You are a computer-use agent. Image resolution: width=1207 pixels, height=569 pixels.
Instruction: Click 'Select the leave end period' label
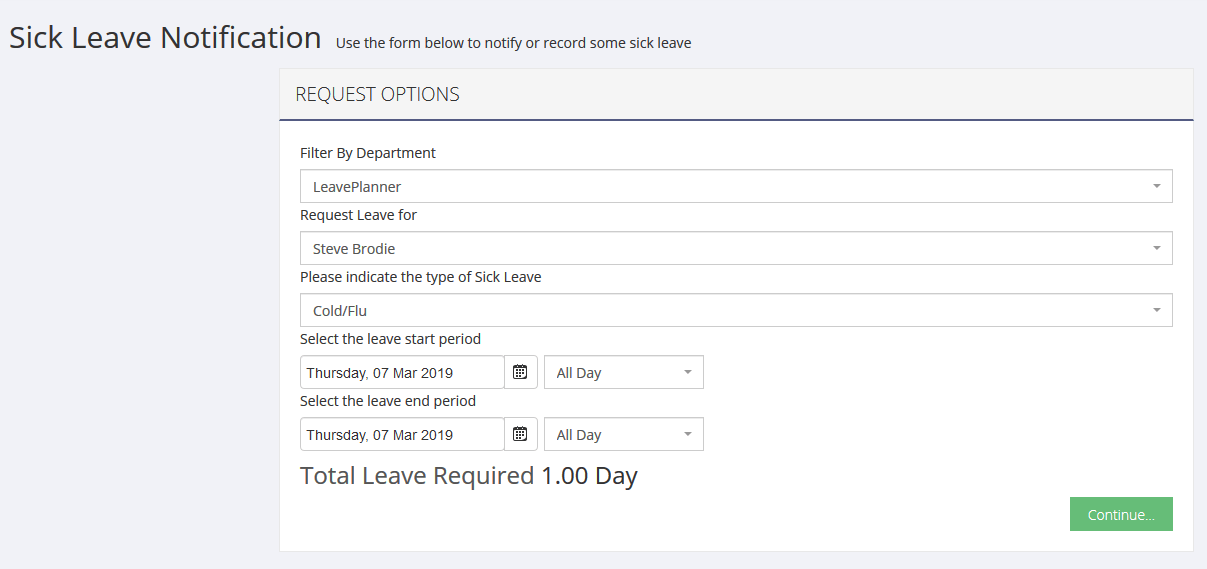point(388,401)
